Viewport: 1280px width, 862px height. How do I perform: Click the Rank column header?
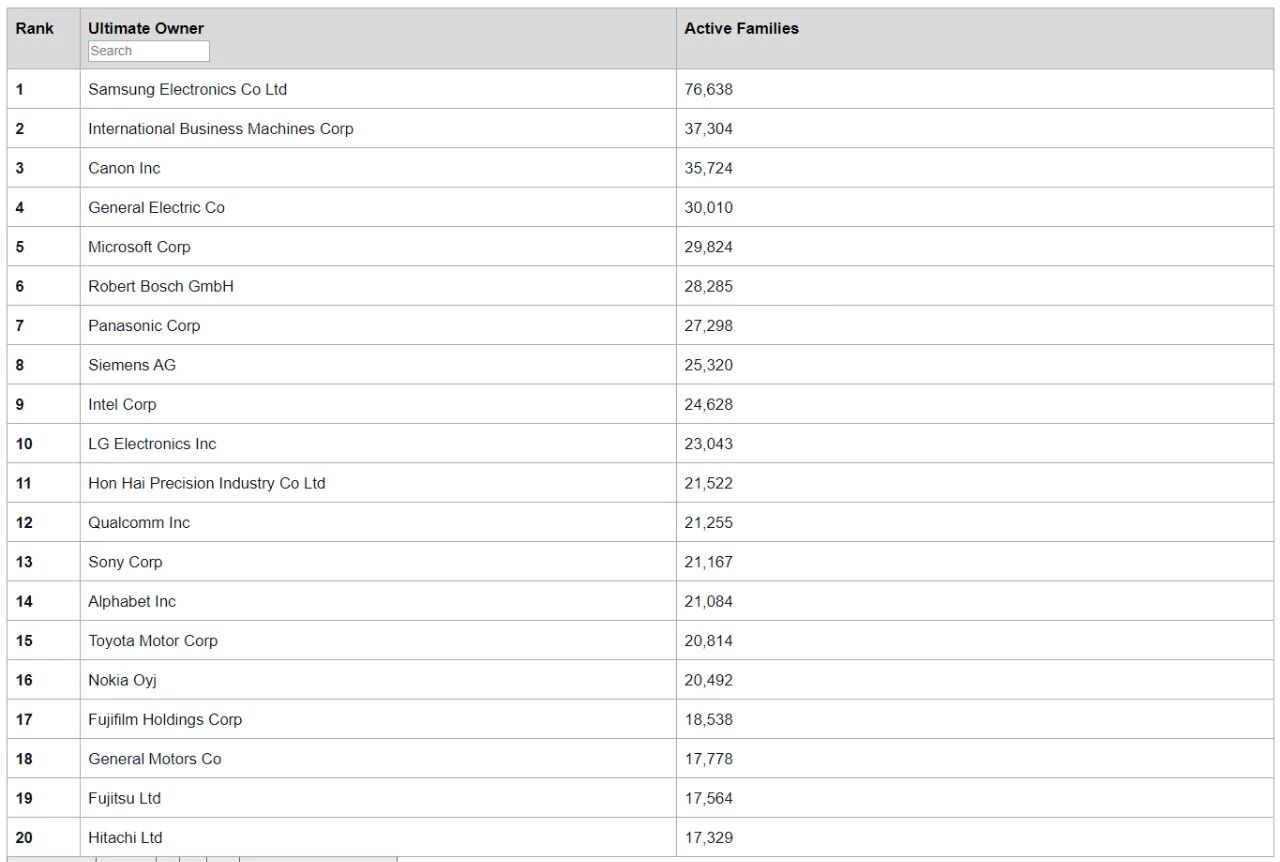point(35,29)
